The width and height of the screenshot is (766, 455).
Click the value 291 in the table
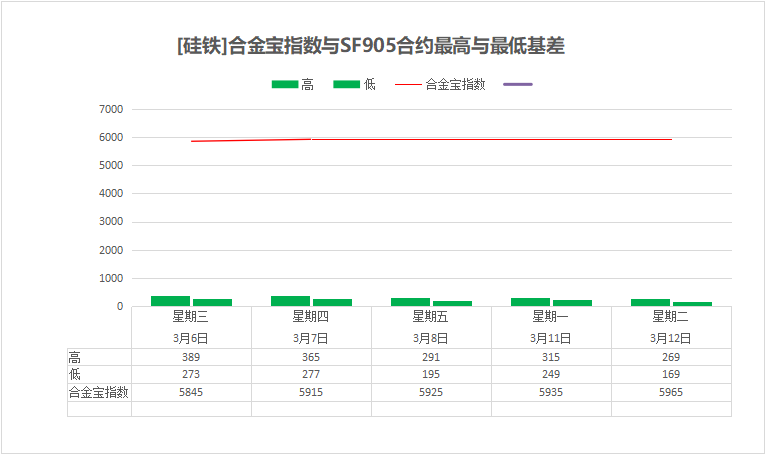pyautogui.click(x=430, y=357)
